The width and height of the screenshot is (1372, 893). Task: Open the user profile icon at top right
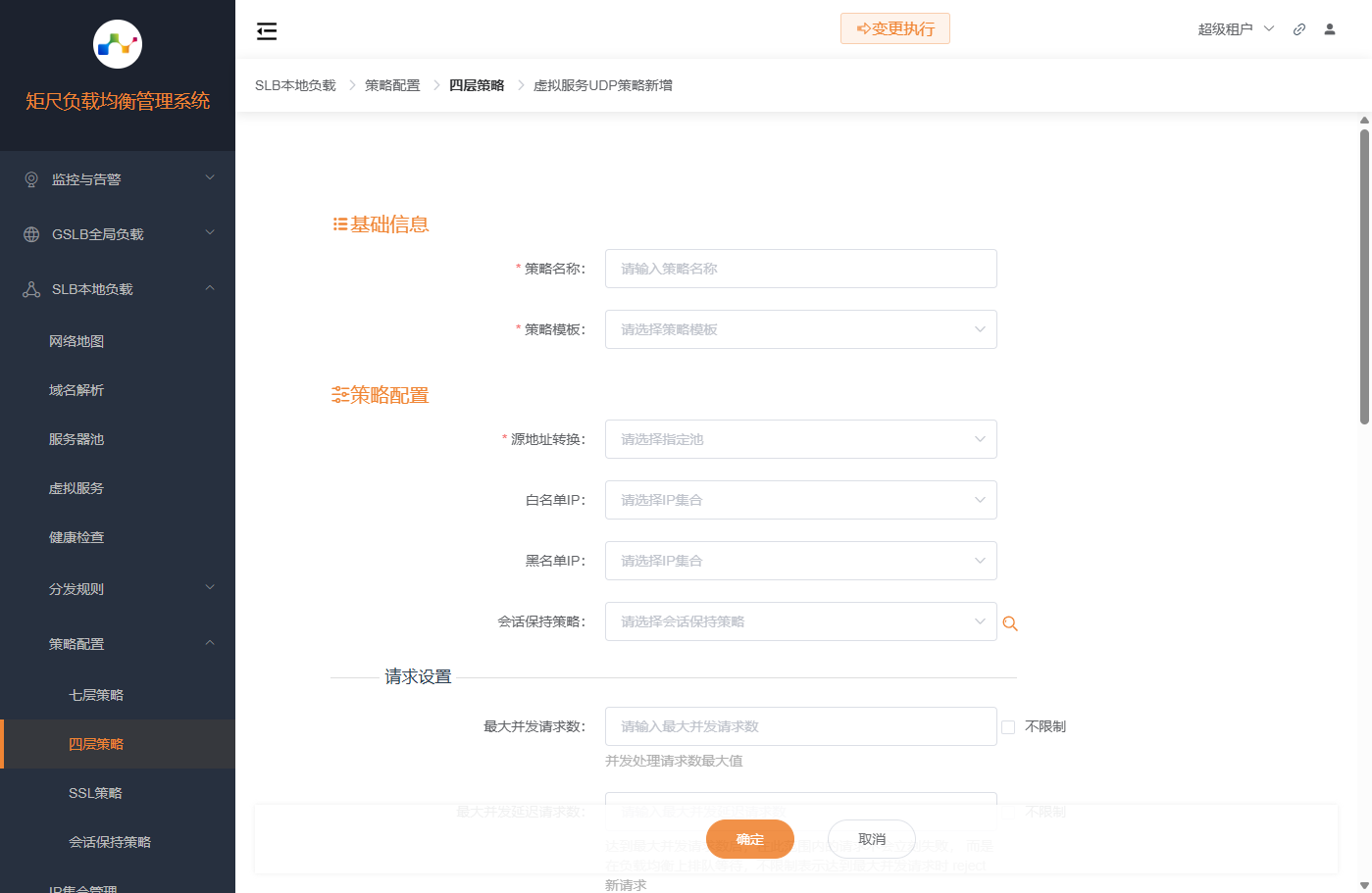pos(1330,29)
